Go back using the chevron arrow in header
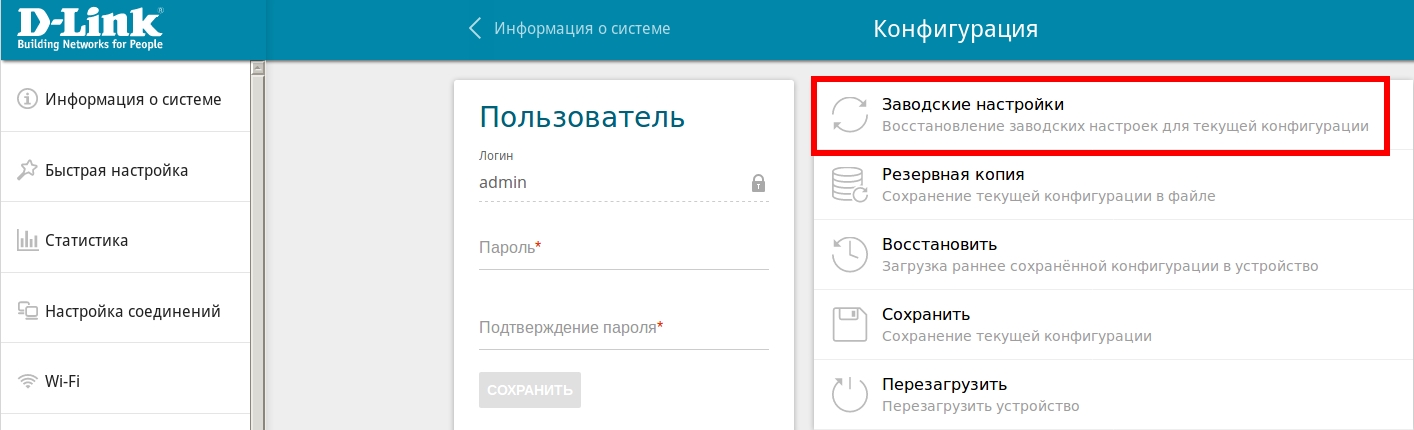 pos(475,29)
